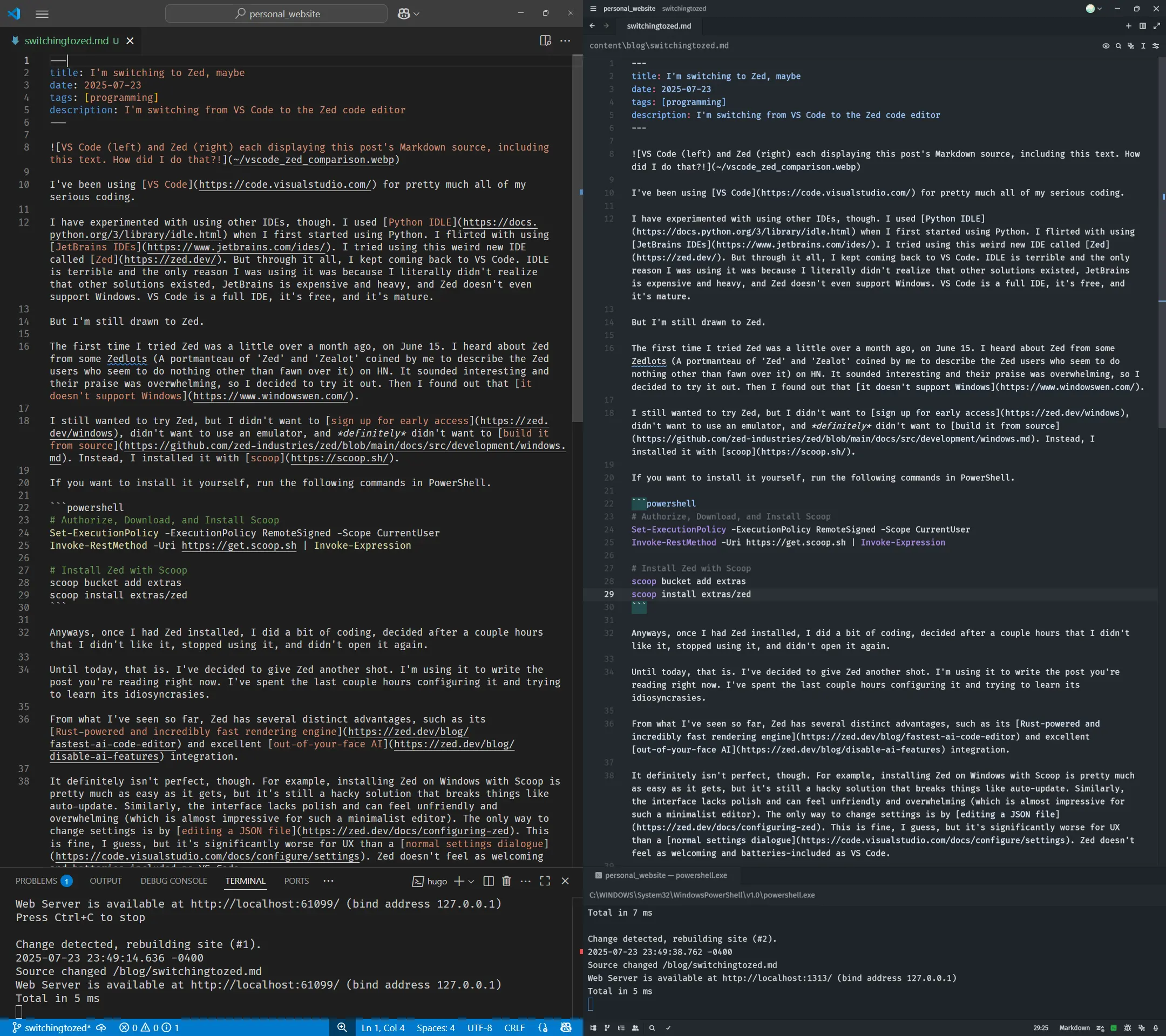Close the VS Code bottom panel
The height and width of the screenshot is (1036, 1166).
click(565, 881)
